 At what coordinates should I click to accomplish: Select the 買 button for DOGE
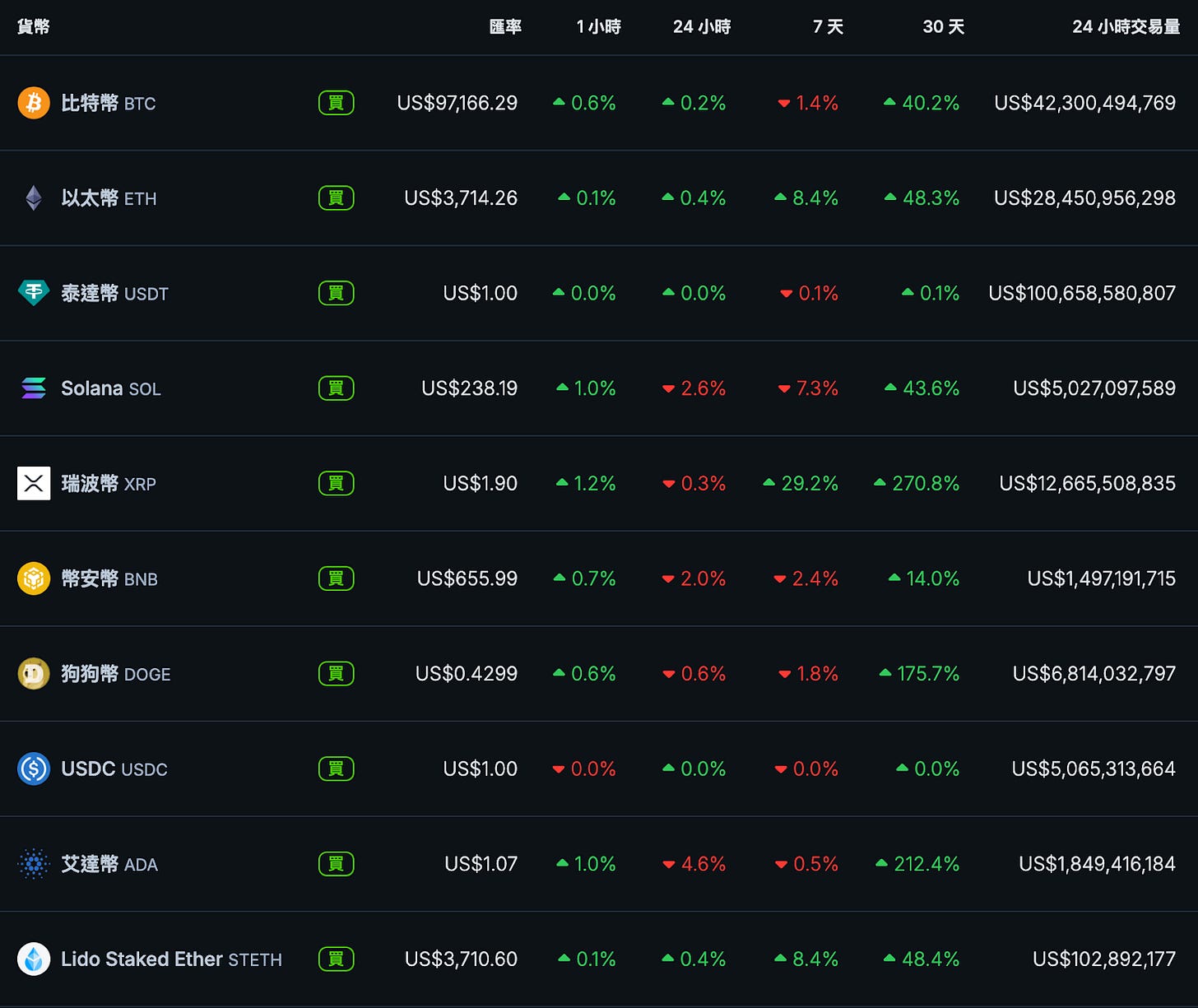coord(337,674)
